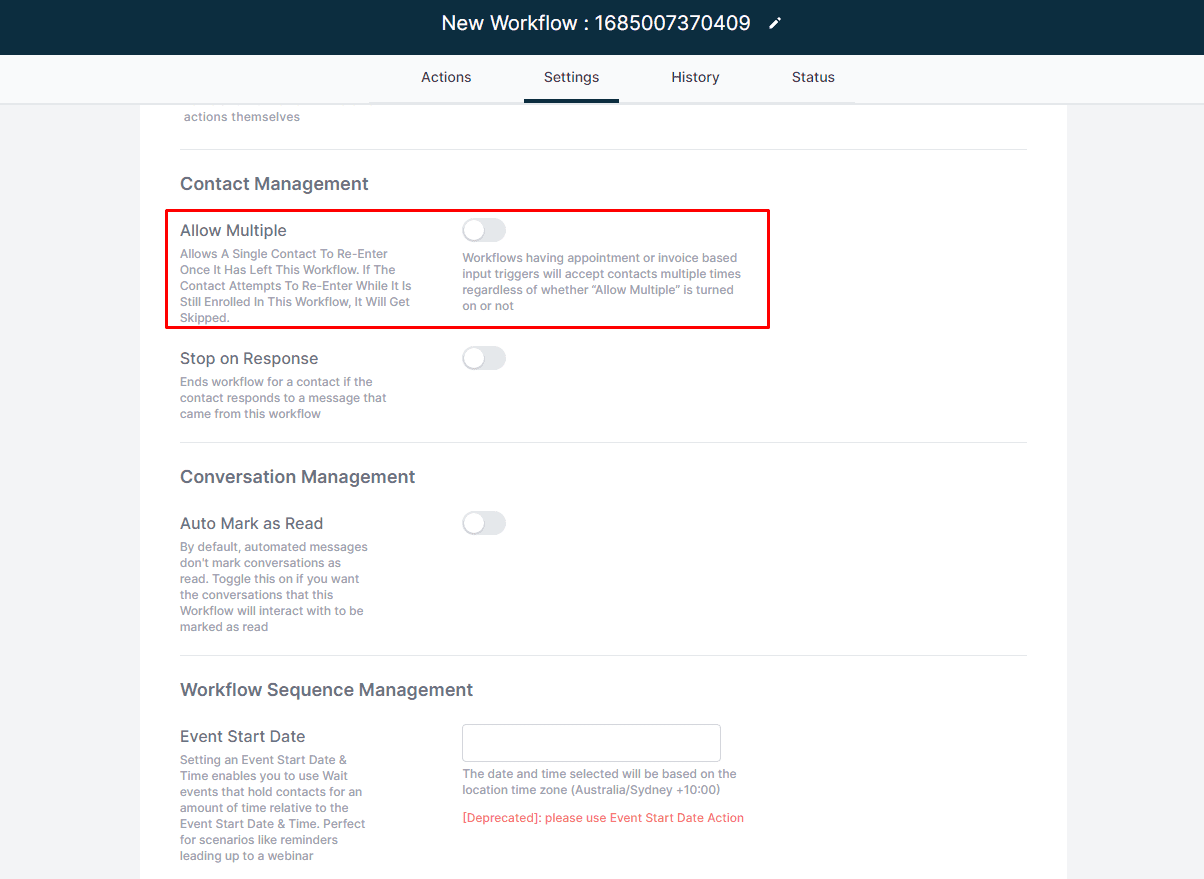Enable Auto Mark as Read
The width and height of the screenshot is (1204, 879).
(484, 523)
